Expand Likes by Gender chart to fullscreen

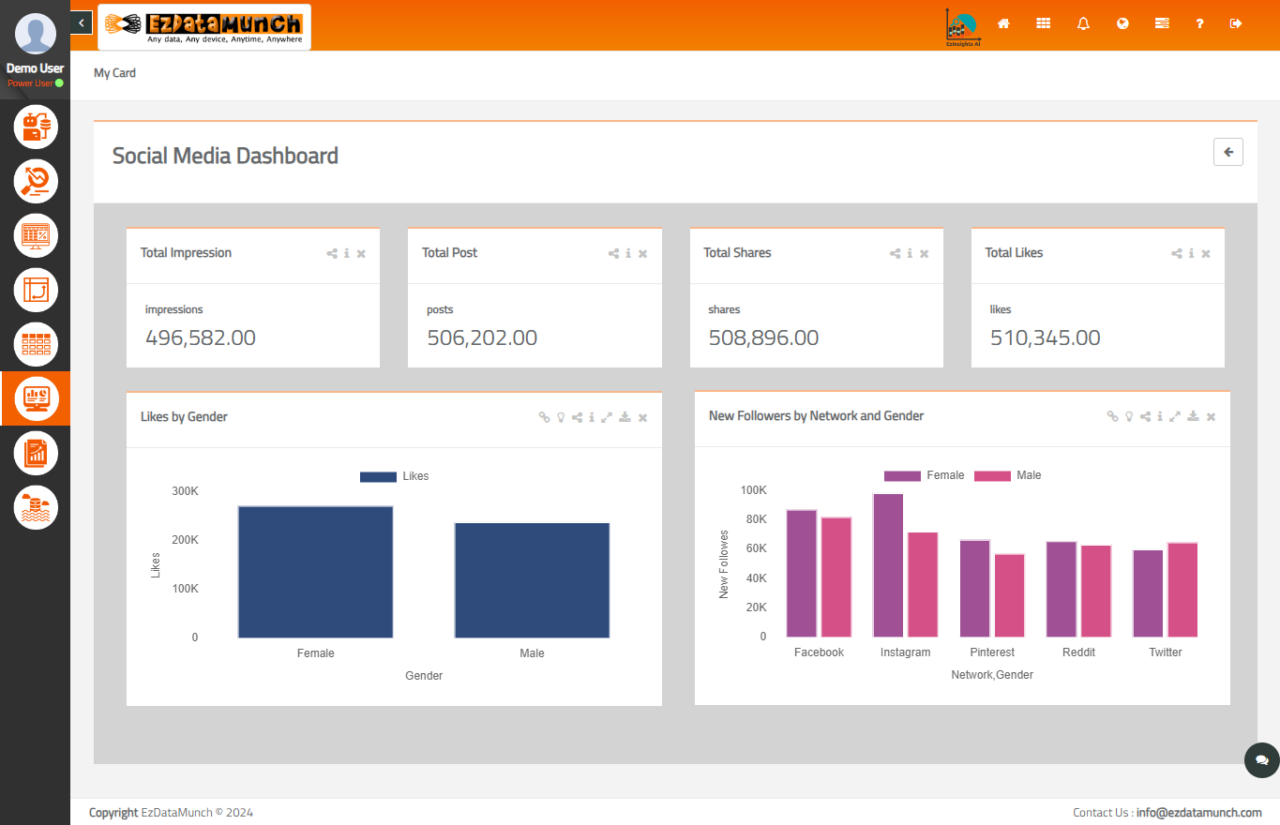[x=607, y=417]
